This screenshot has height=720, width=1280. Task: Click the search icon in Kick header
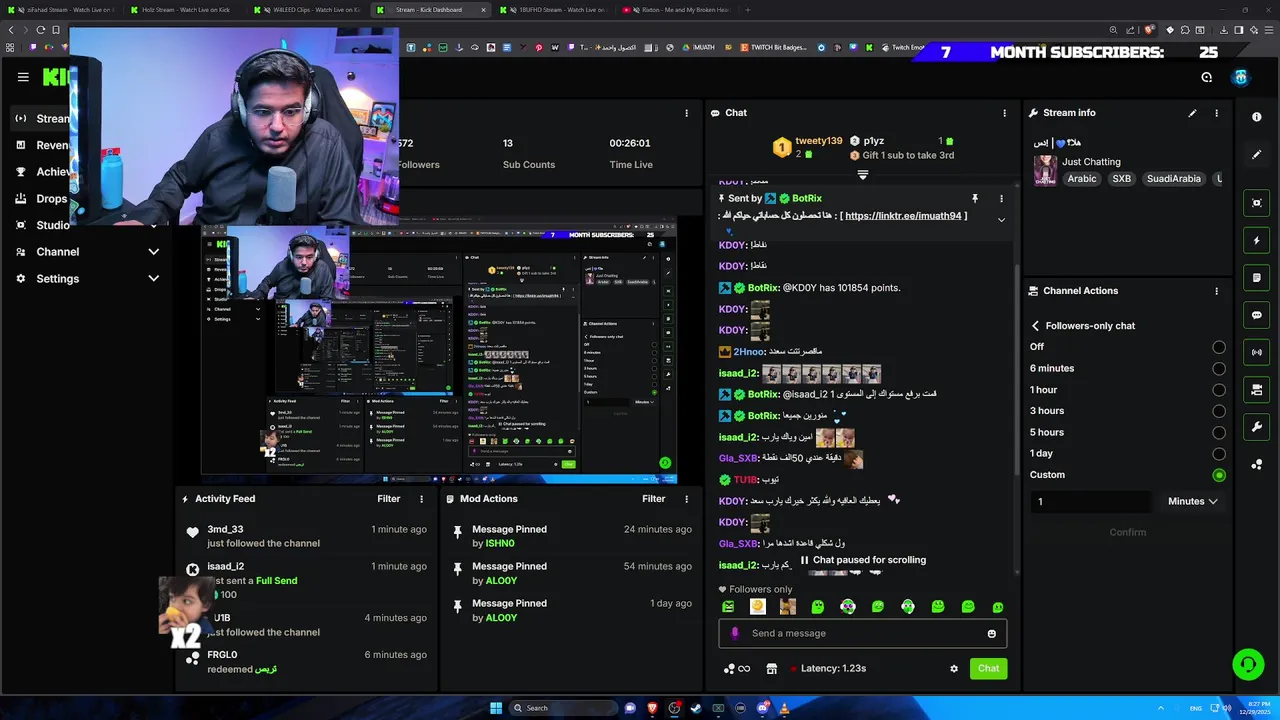pyautogui.click(x=1207, y=77)
